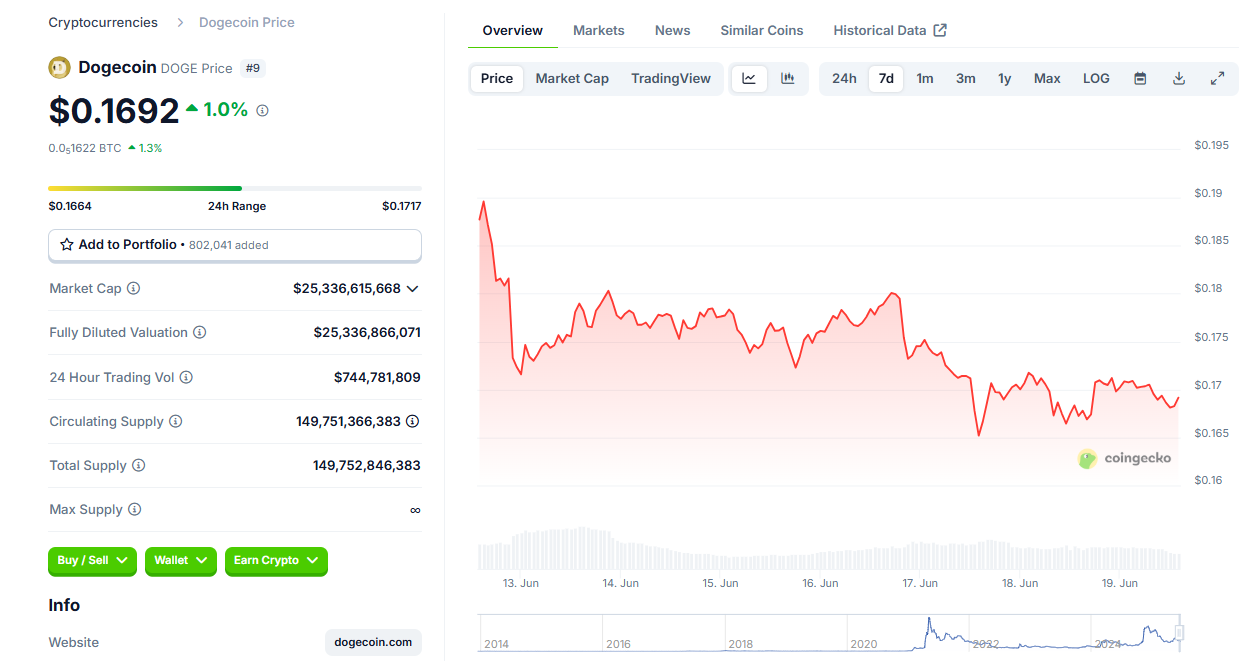
Task: Click the #9 rank badge
Action: click(x=253, y=68)
